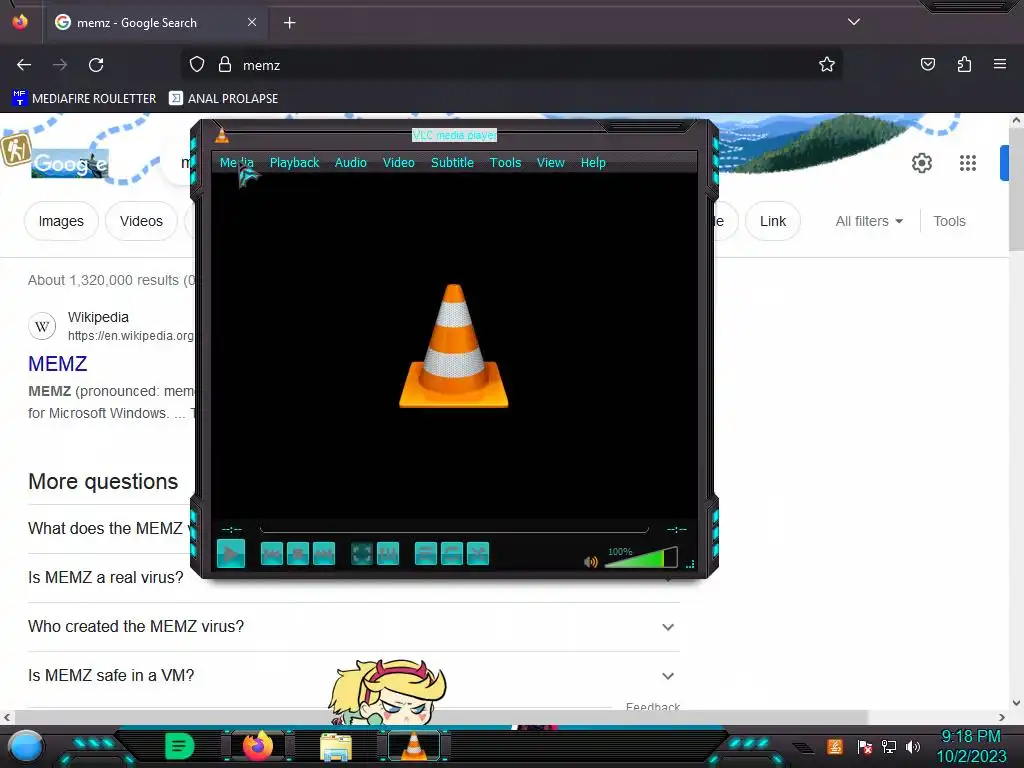This screenshot has height=768, width=1024.
Task: Open a new Firefox tab
Action: [x=289, y=23]
